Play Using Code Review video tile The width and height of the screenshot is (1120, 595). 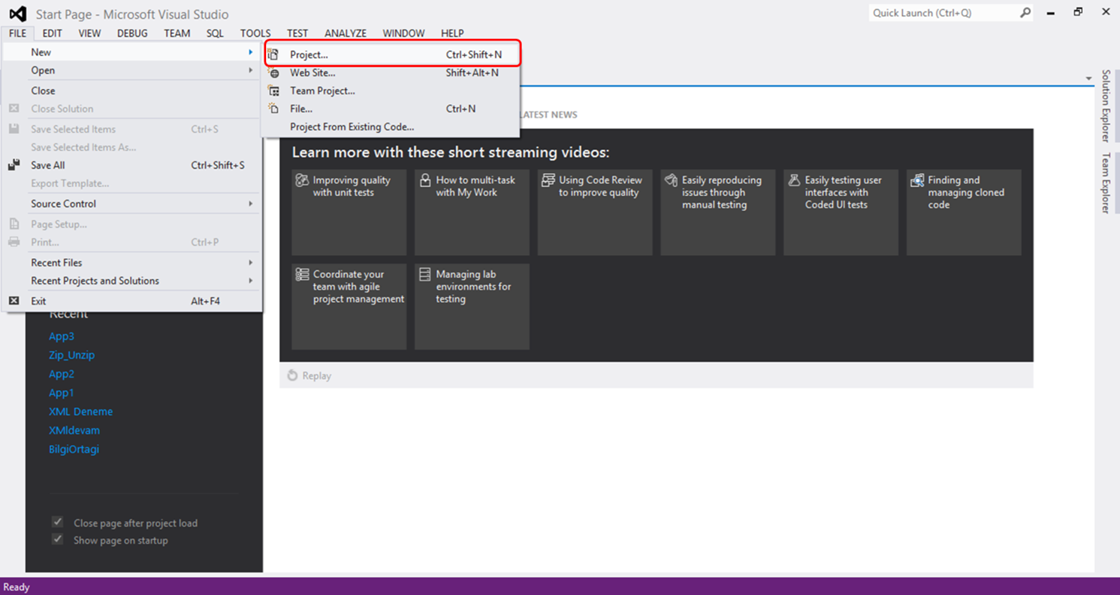click(x=595, y=212)
